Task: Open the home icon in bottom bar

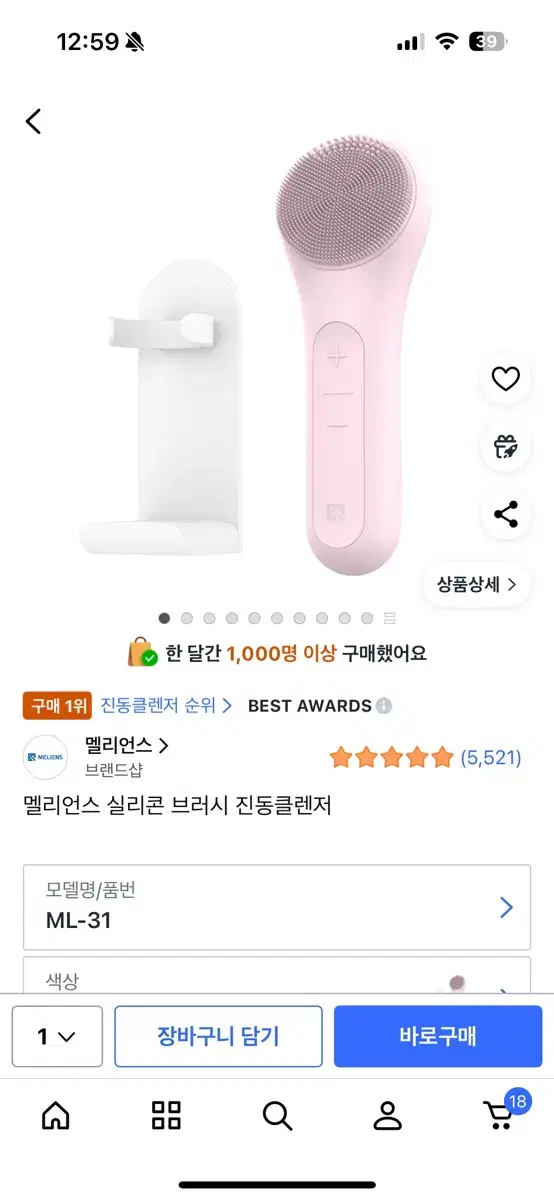Action: (x=56, y=1115)
